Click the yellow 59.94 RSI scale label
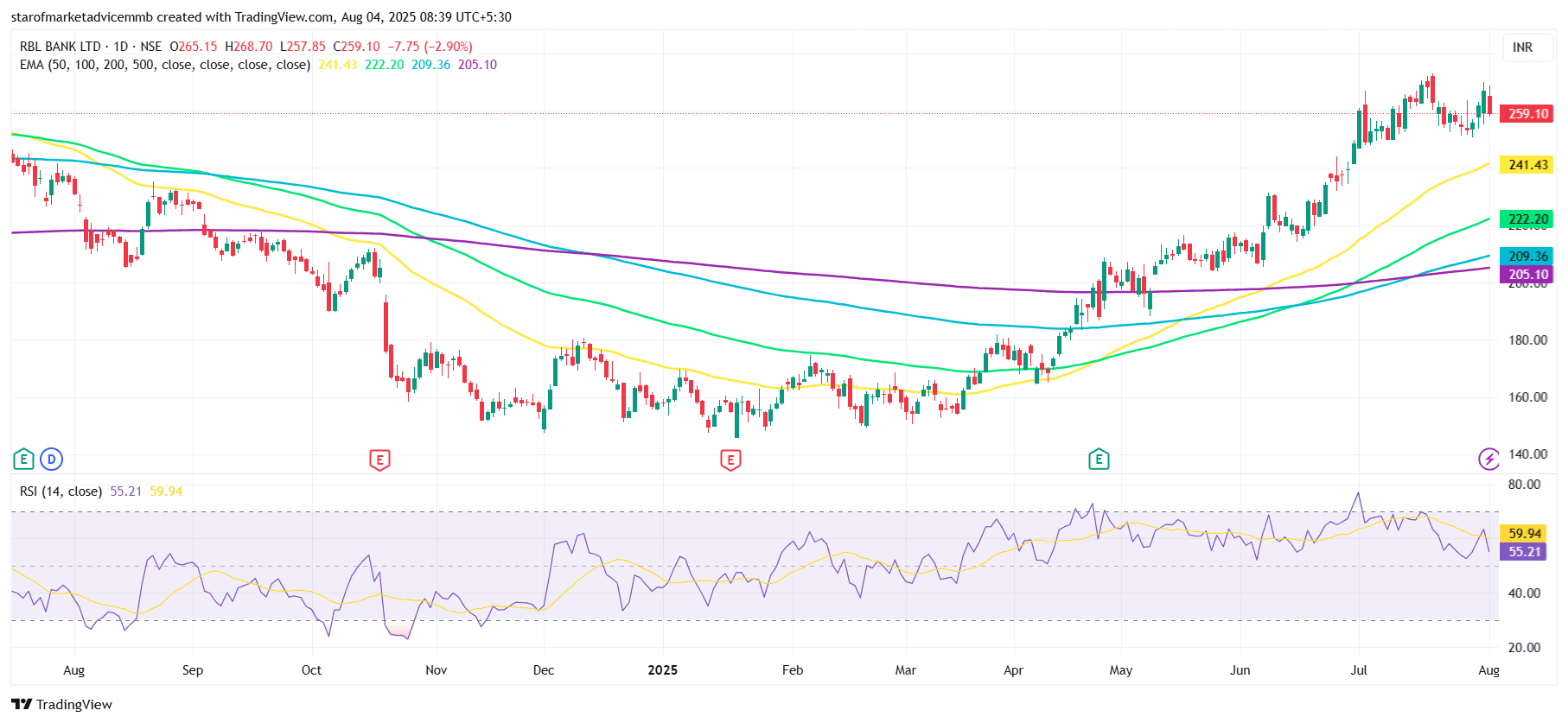1568x723 pixels. click(1525, 534)
